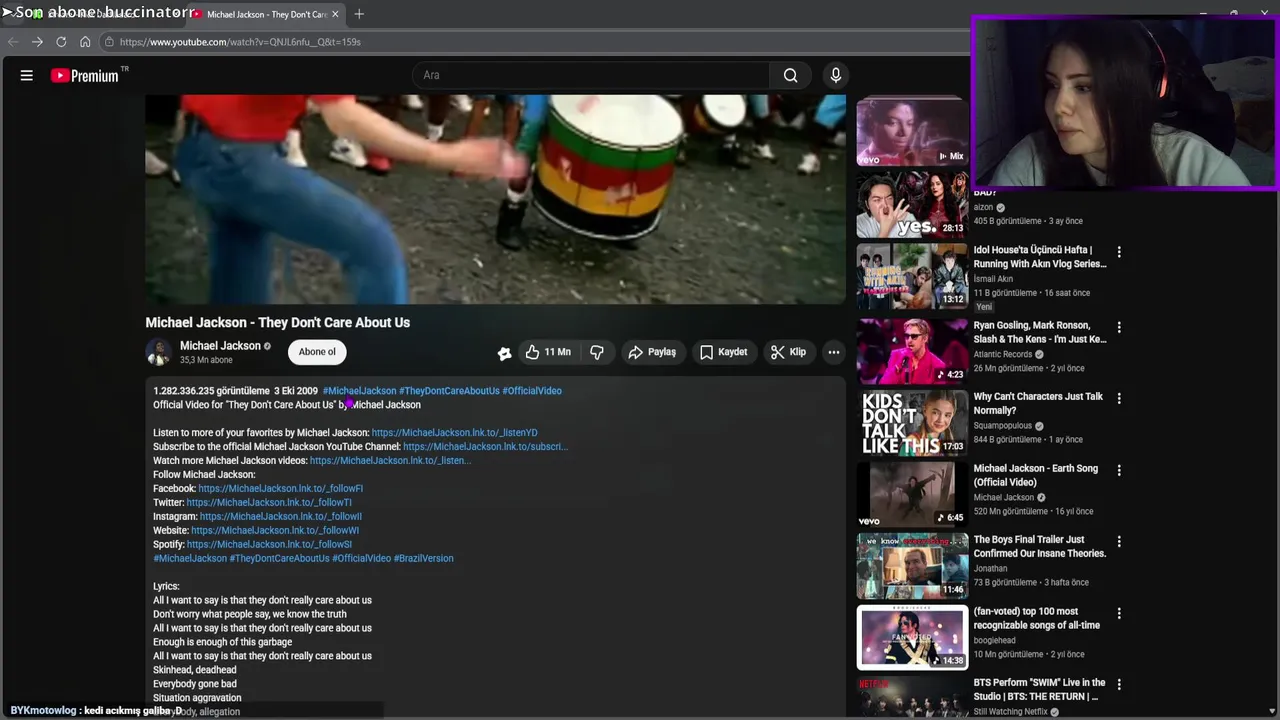
Task: Open the Atlantic Records channel name
Action: (x=1003, y=354)
